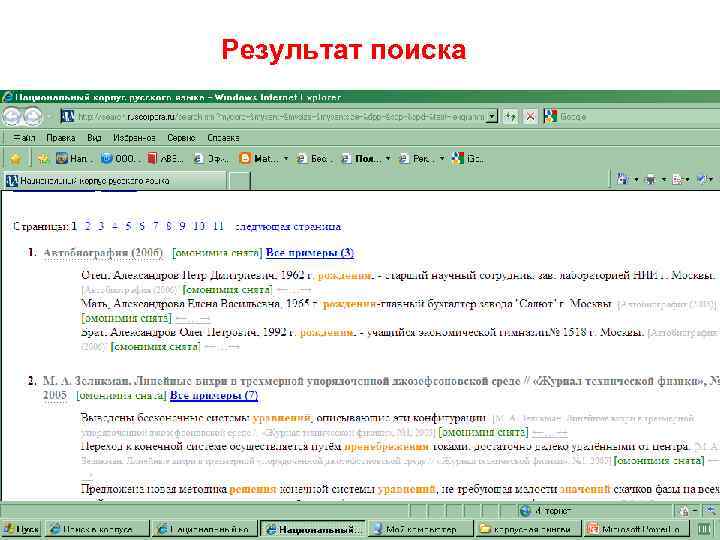The height and width of the screenshot is (540, 720).
Task: Refresh the page using the address bar refresh icon
Action: click(x=510, y=117)
